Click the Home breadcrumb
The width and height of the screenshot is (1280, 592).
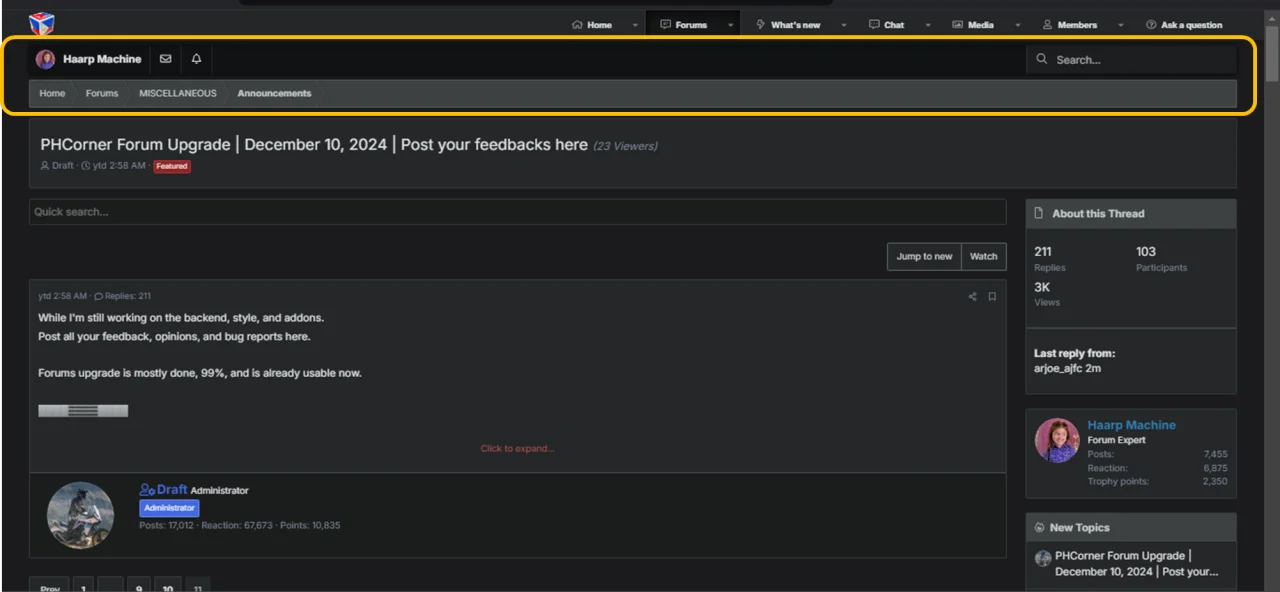[x=52, y=93]
